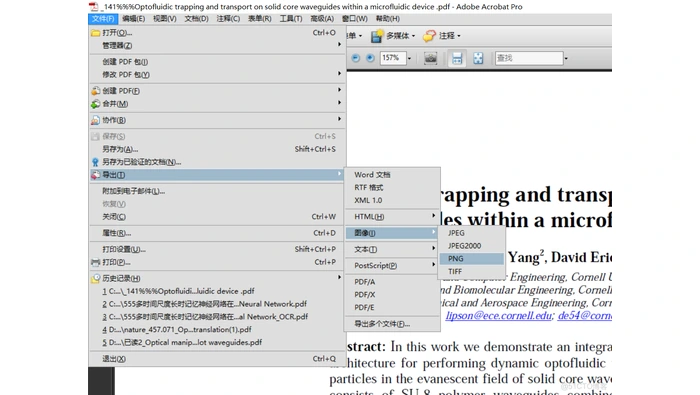The image size is (700, 395).
Task: Click the zoom in plus icon
Action: 370,58
